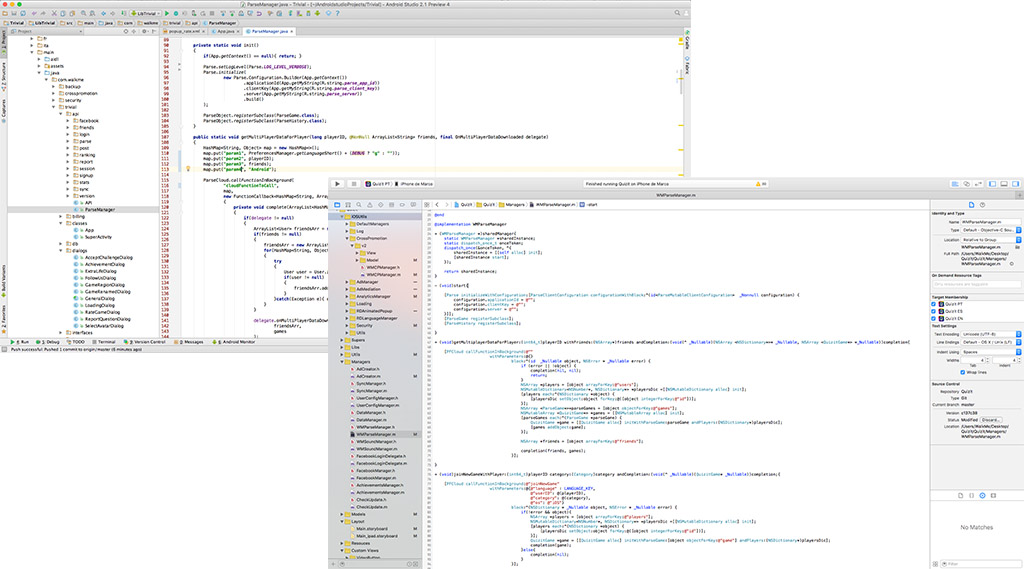
Task: Toggle the QuizIt PT target membership checkbox
Action: click(933, 304)
